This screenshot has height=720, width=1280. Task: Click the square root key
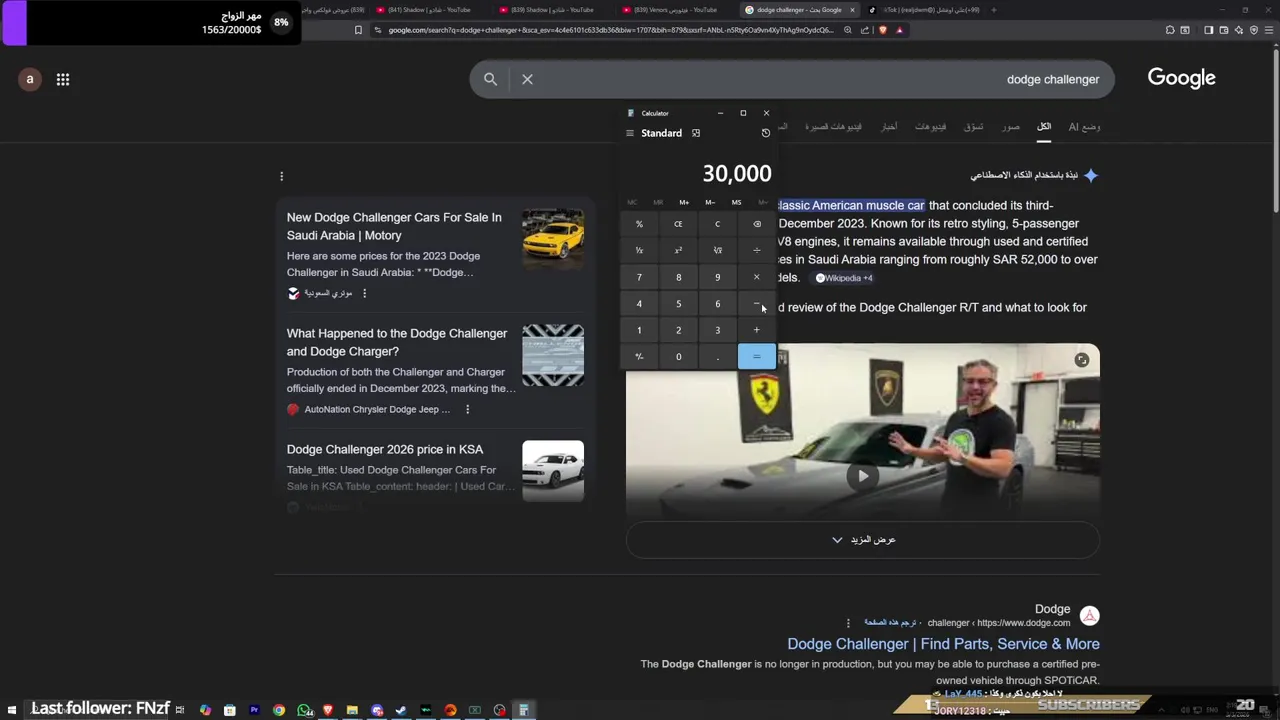click(717, 250)
